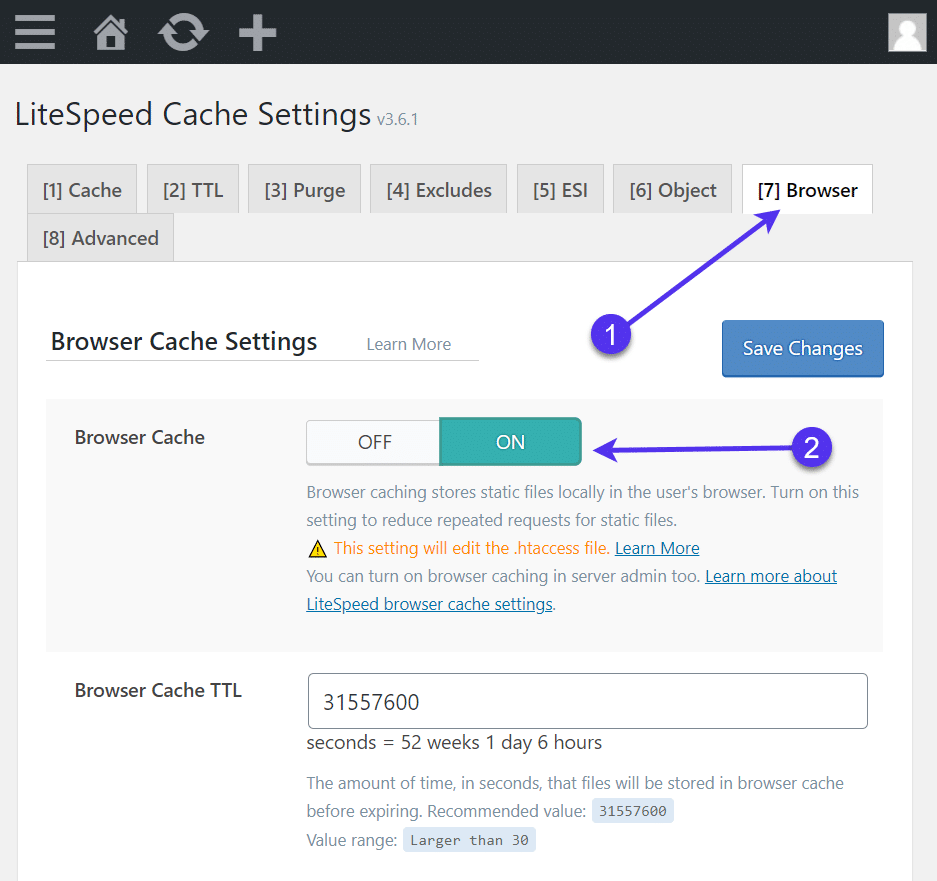This screenshot has height=881, width=937.
Task: Open the user profile avatar icon
Action: (x=906, y=32)
